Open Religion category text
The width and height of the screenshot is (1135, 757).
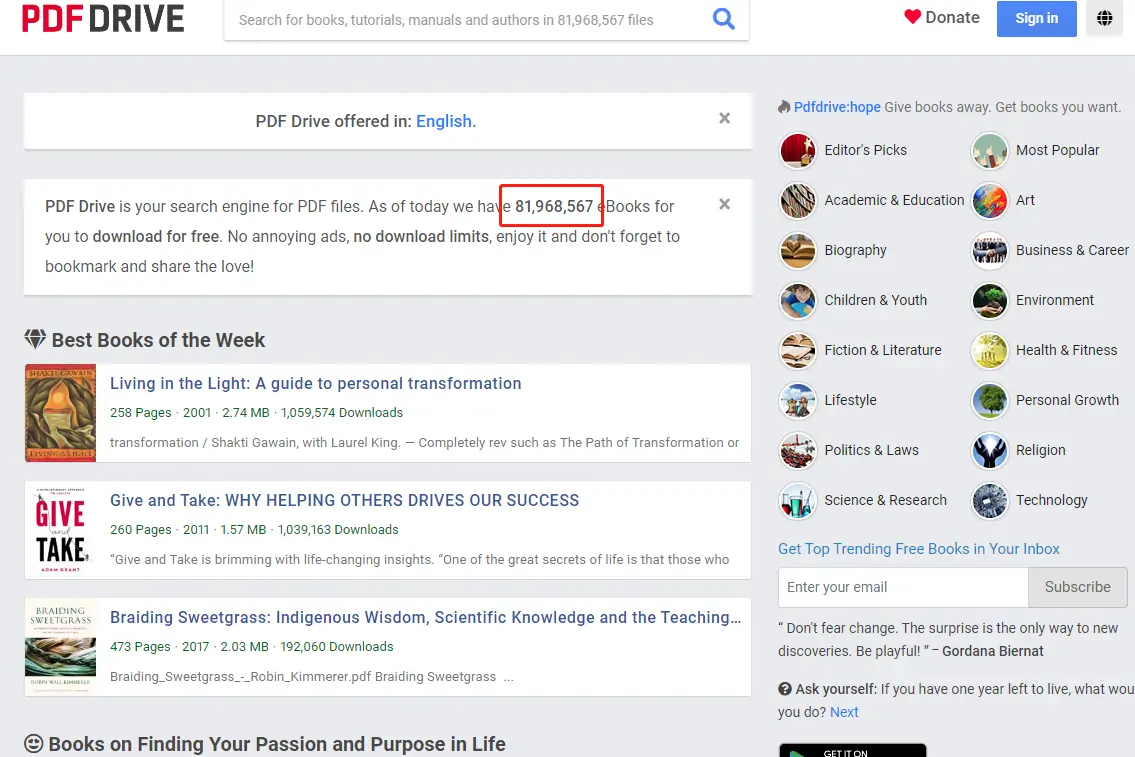pyautogui.click(x=1040, y=450)
